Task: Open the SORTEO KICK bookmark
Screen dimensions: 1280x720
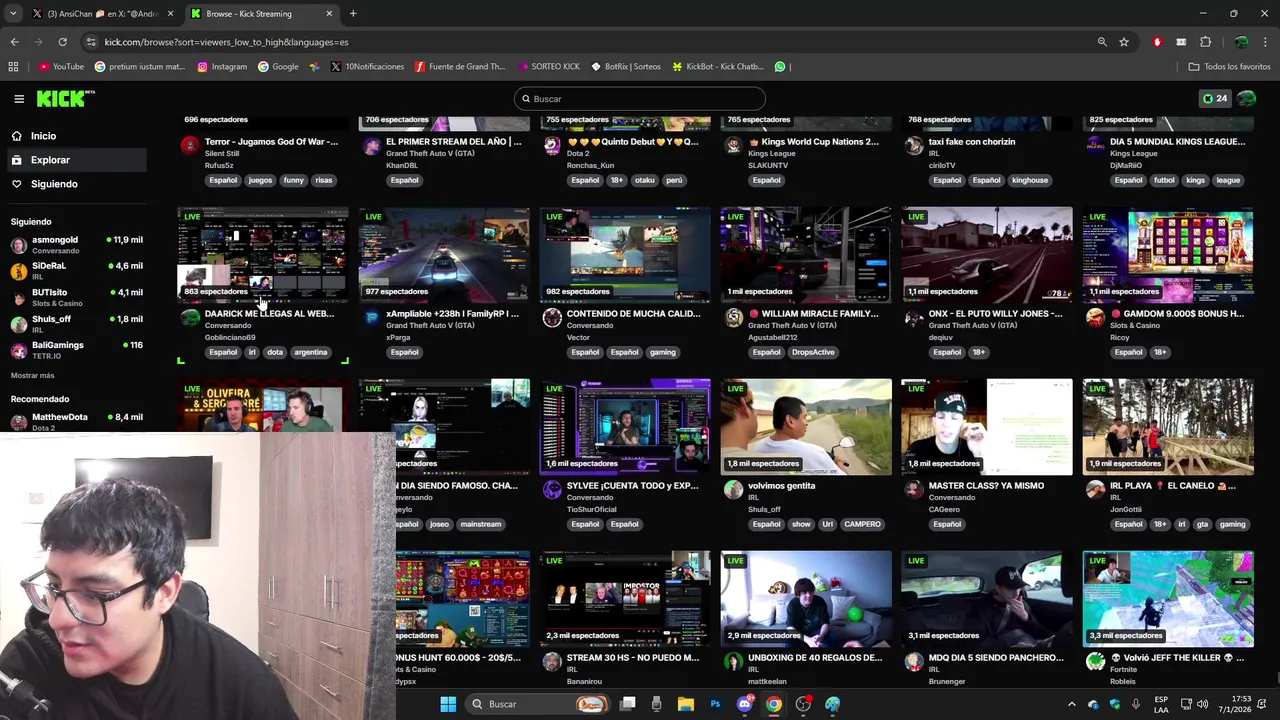Action: [x=549, y=67]
